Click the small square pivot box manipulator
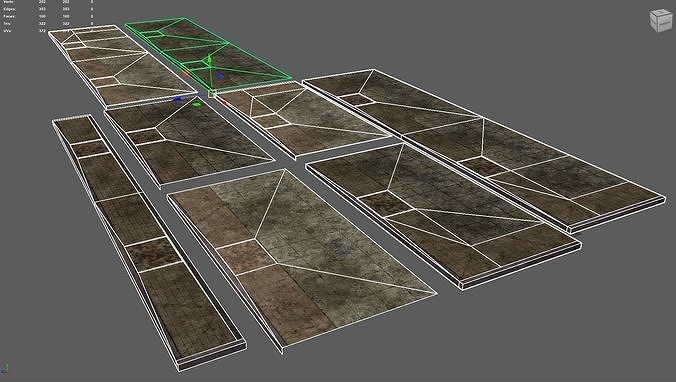 click(212, 93)
